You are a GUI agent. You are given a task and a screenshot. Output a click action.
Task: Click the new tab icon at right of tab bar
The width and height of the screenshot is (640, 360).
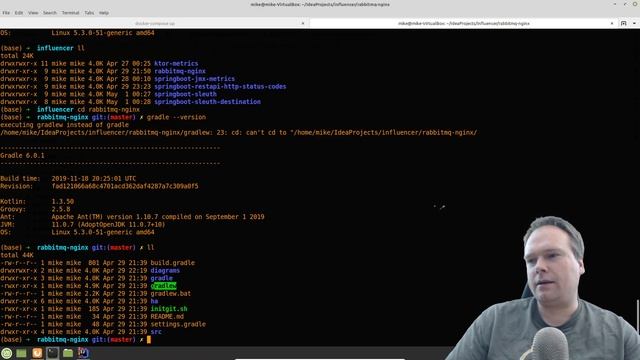[x=623, y=23]
